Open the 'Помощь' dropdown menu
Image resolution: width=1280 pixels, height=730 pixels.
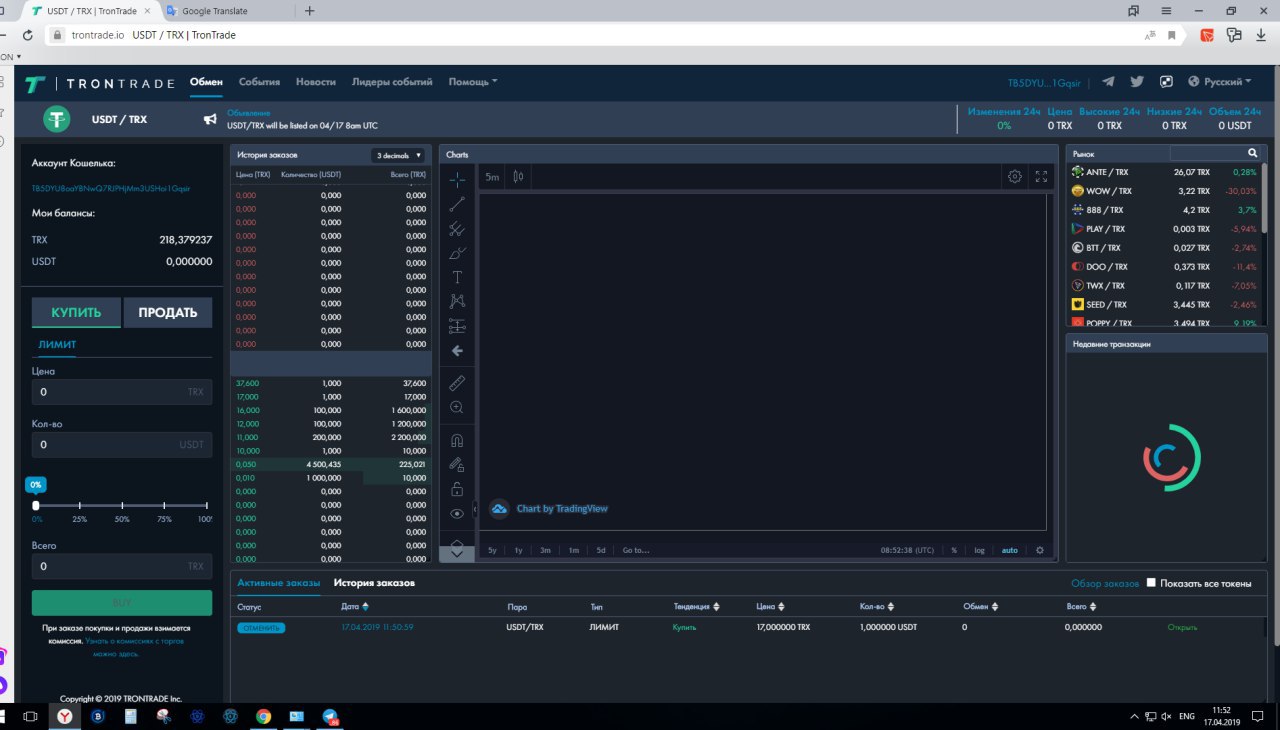pos(472,82)
